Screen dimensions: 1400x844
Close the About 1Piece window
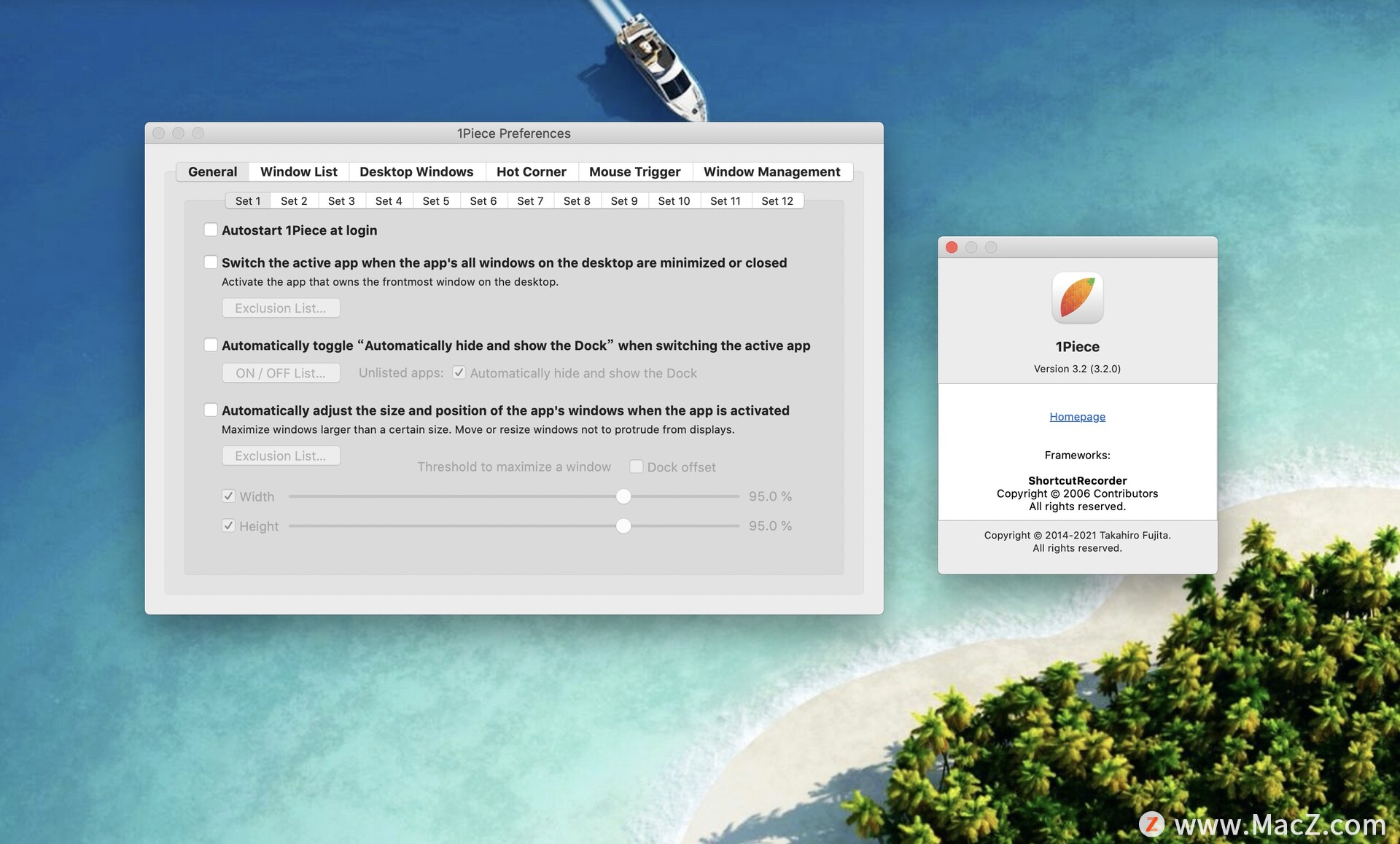click(x=952, y=247)
